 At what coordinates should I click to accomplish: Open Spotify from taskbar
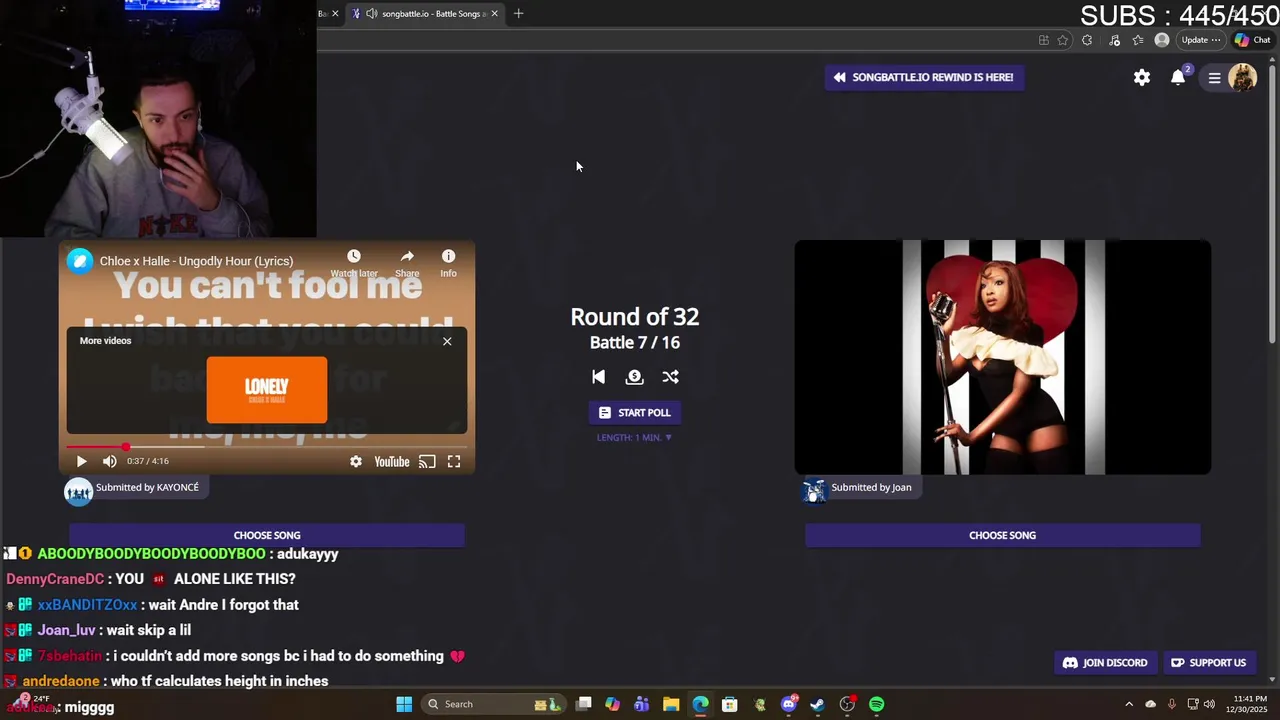pos(876,704)
